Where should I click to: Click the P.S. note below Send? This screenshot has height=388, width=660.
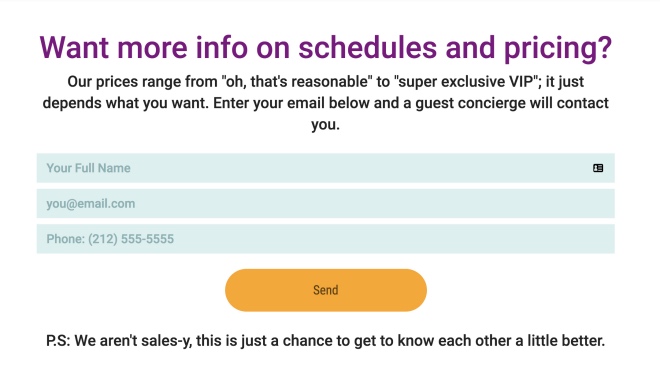point(325,341)
